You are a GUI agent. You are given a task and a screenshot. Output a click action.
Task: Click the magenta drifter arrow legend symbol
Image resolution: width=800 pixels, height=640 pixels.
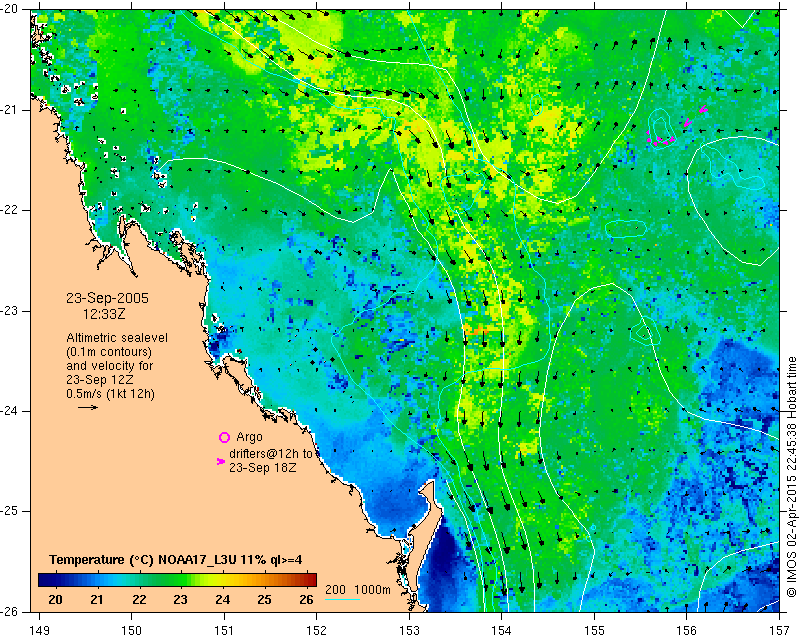(x=221, y=461)
